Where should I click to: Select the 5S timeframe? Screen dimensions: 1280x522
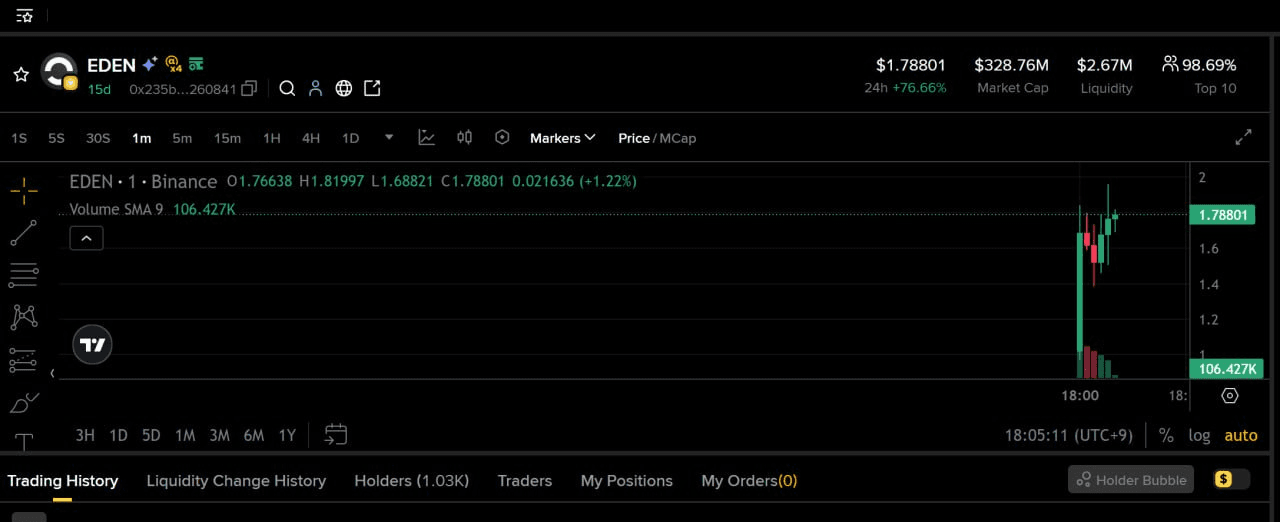coord(56,138)
